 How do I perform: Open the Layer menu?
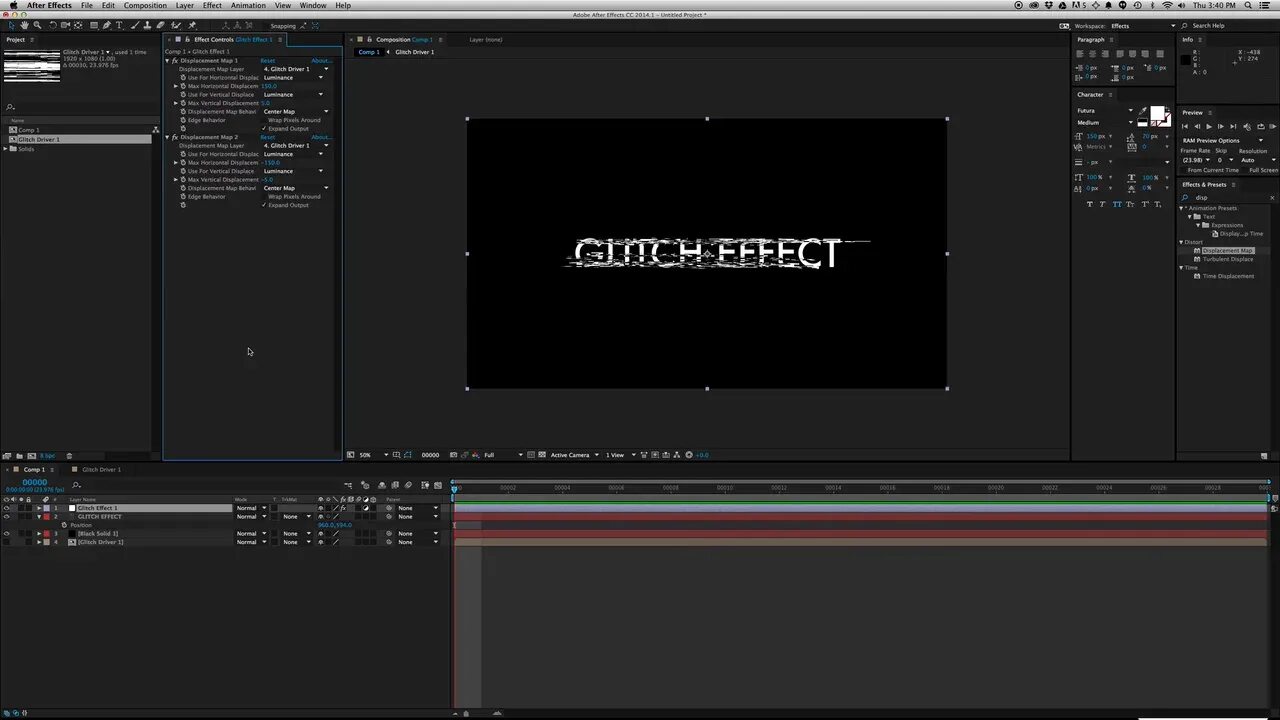185,5
